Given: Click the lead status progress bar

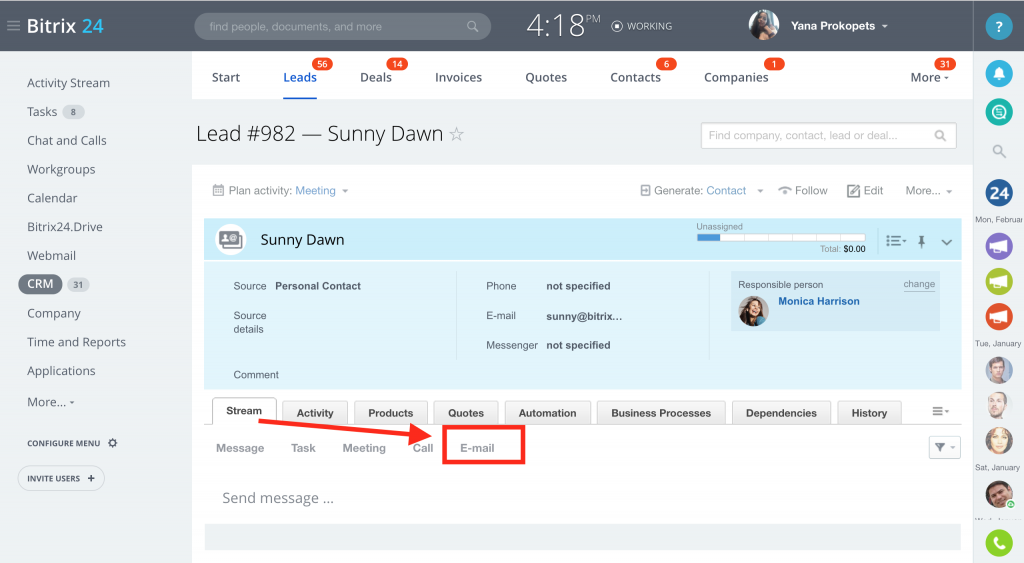Looking at the screenshot, I should click(x=781, y=238).
